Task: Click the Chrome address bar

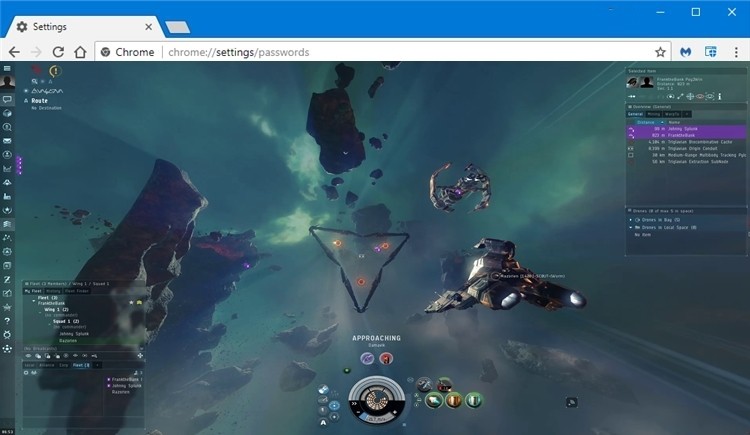Action: [383, 52]
